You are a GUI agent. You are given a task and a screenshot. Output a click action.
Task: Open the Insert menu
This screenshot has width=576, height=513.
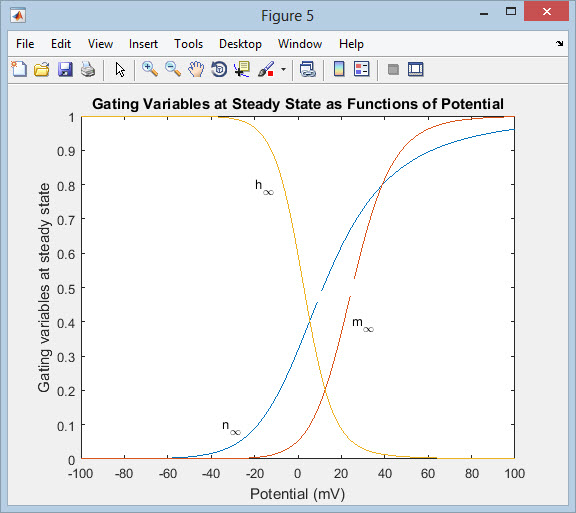[x=143, y=44]
